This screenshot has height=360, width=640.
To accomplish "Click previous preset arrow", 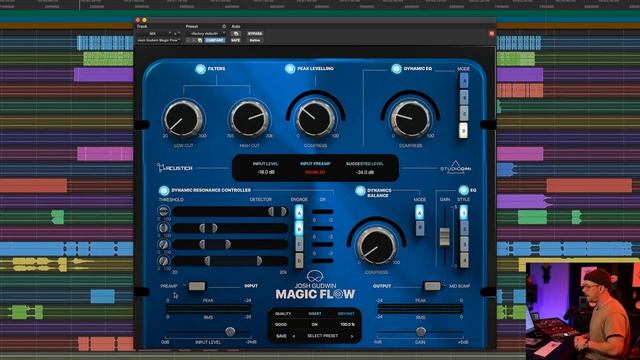I will [x=294, y=336].
